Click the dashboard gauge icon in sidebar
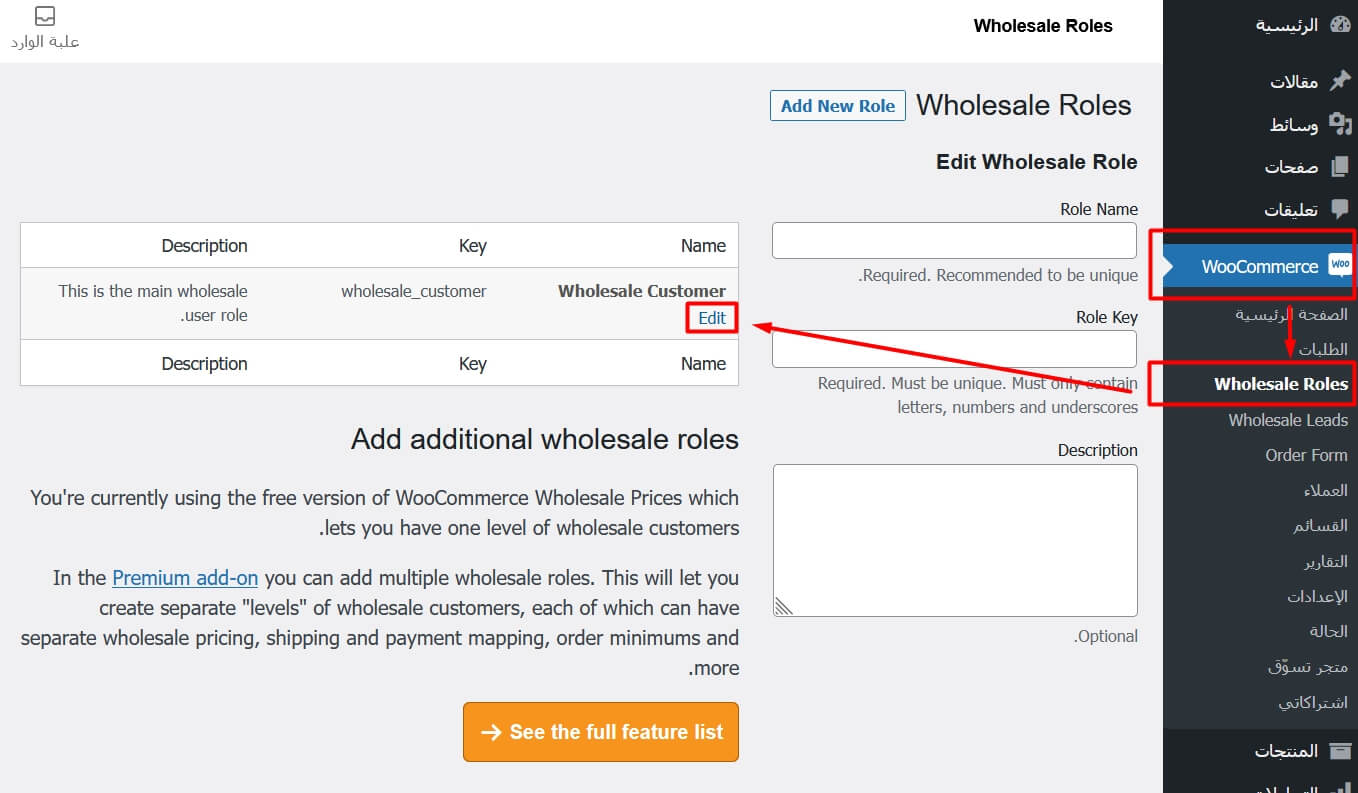The image size is (1358, 793). (1340, 25)
